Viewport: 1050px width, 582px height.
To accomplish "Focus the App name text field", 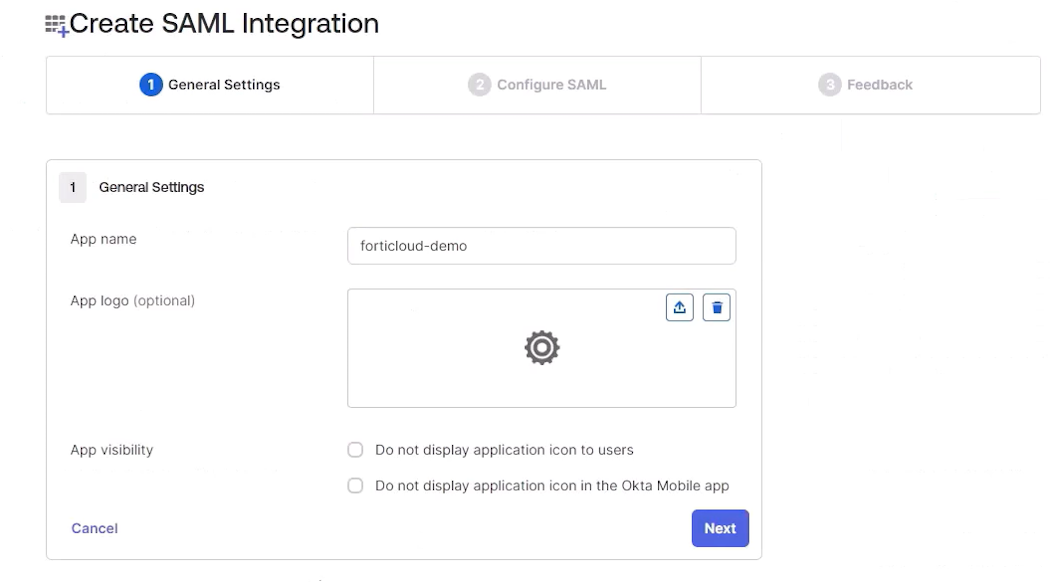I will [x=541, y=246].
